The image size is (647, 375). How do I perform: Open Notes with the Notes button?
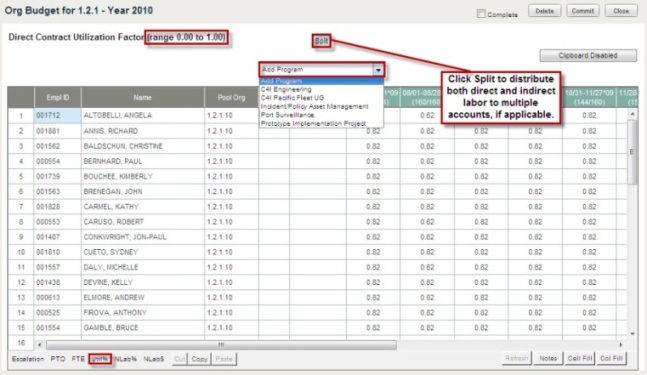pyautogui.click(x=548, y=358)
